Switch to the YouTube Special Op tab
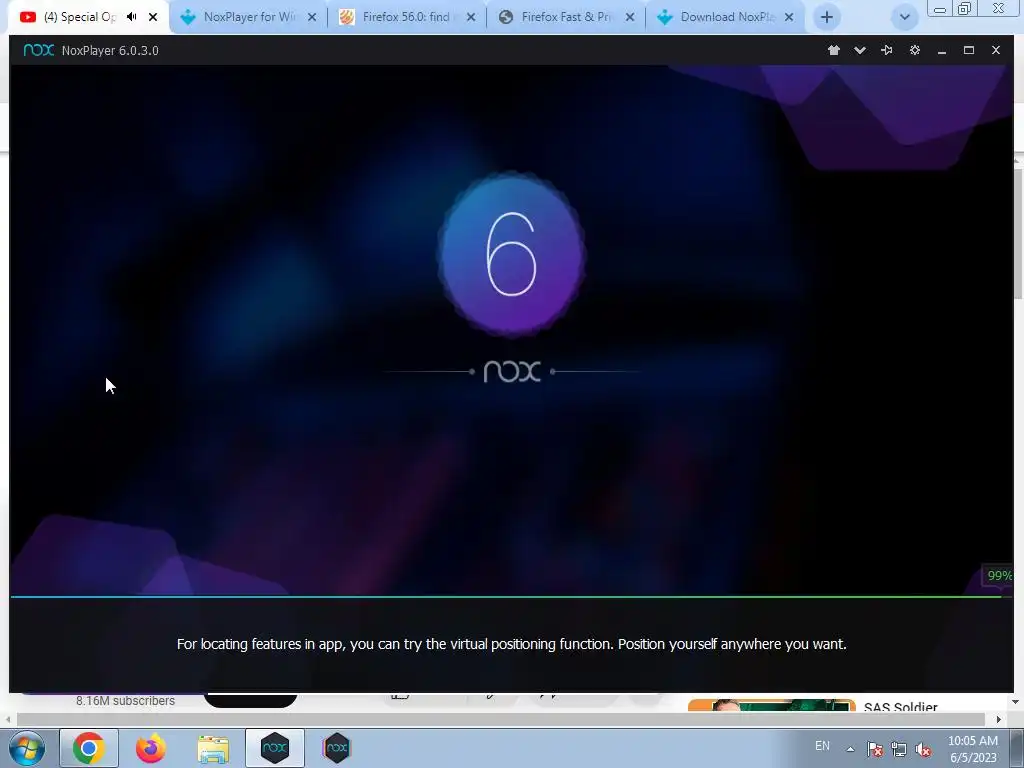The height and width of the screenshot is (768, 1024). 80,17
